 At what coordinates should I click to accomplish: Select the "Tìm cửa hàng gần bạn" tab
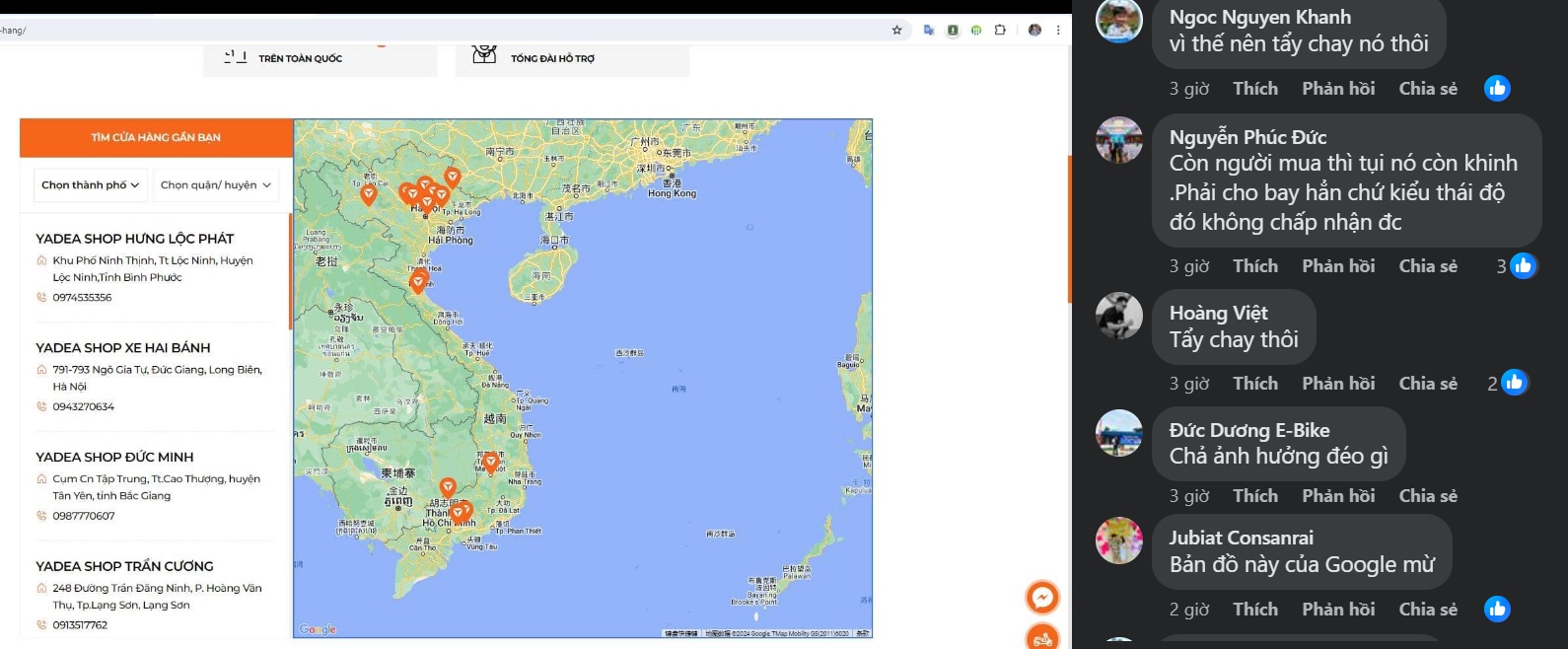156,138
